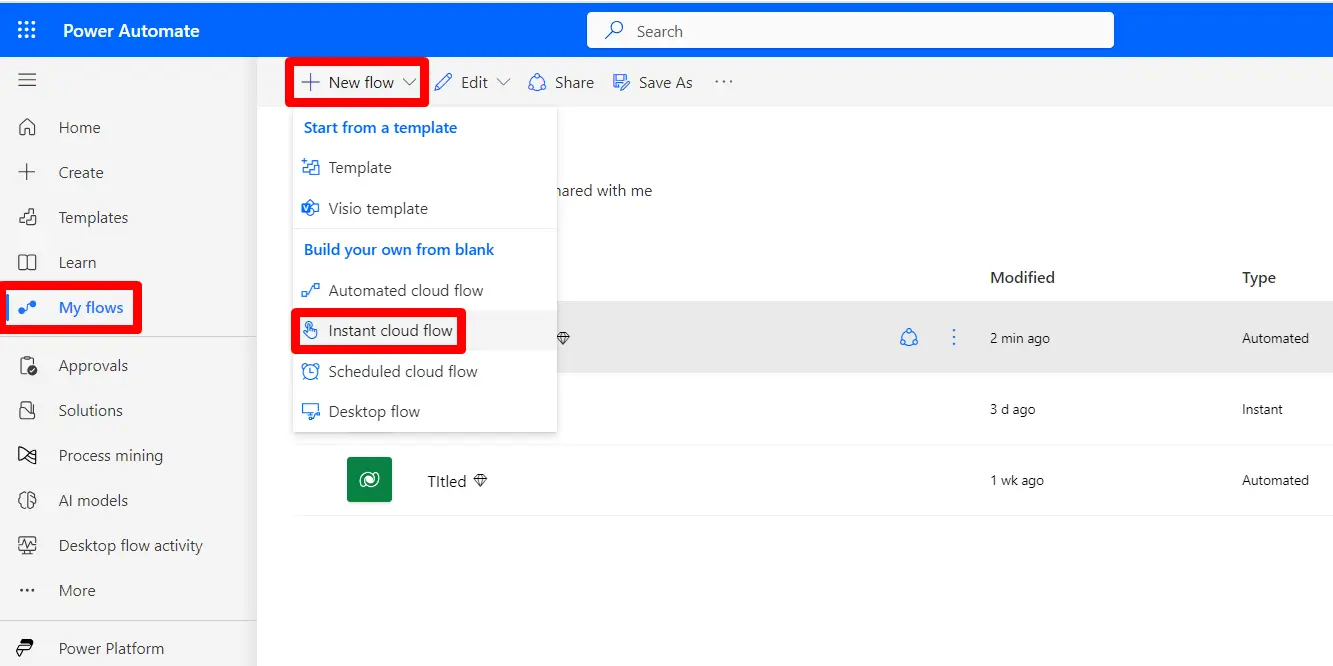This screenshot has width=1333, height=666.
Task: Open the app launcher waffle icon
Action: pos(27,31)
